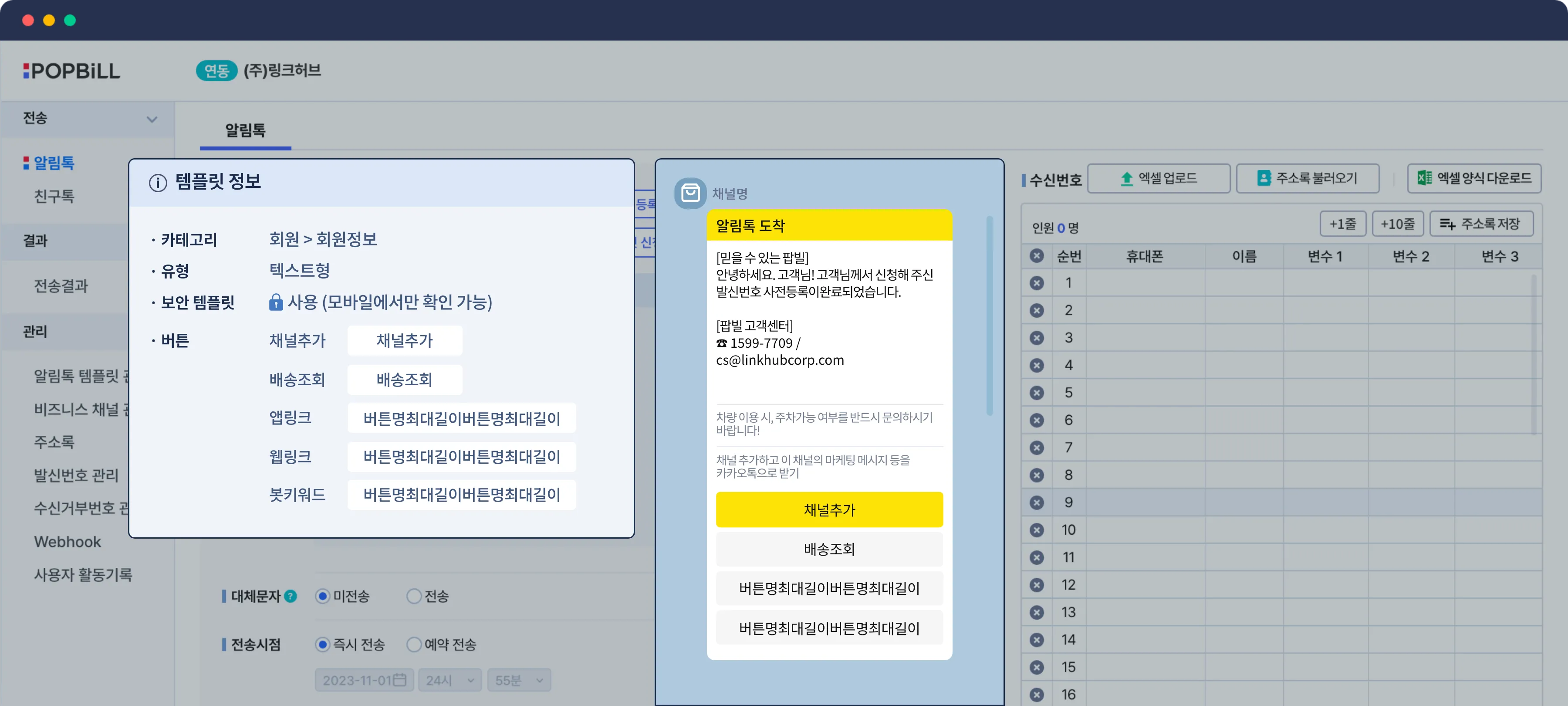Delete row 1 with its X icon
Screen dimensions: 1568x706
(x=1037, y=283)
